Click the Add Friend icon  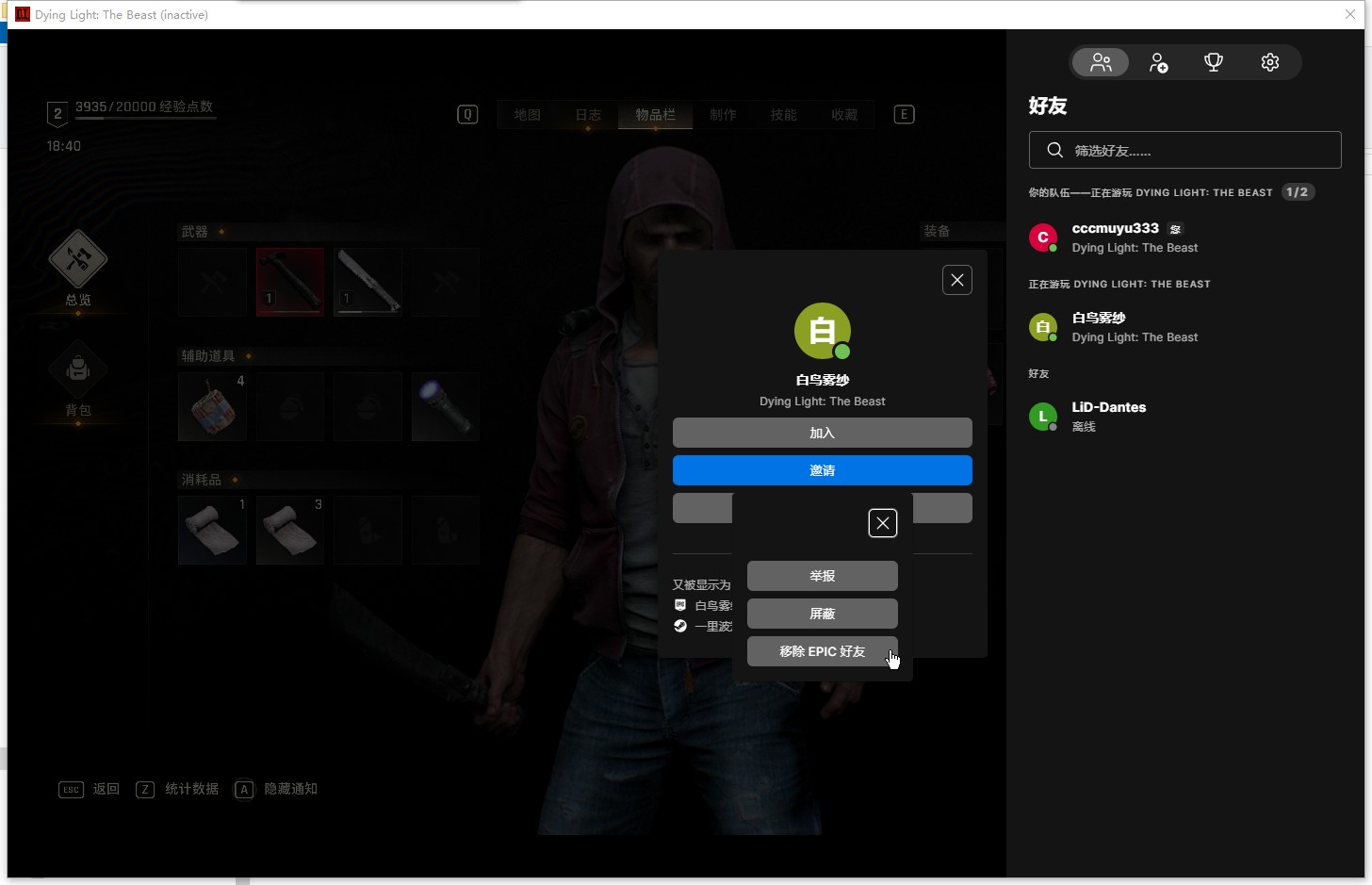click(1158, 62)
